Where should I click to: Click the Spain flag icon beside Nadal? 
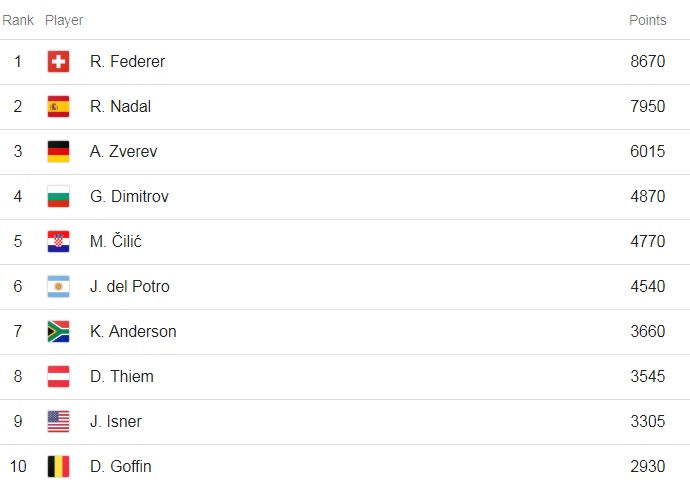tap(59, 106)
